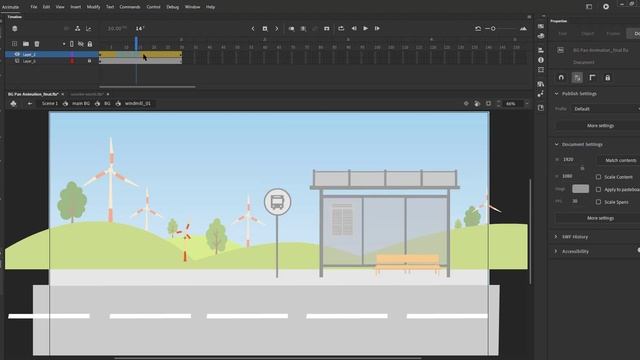Click the Stage color swatch

[x=580, y=189]
